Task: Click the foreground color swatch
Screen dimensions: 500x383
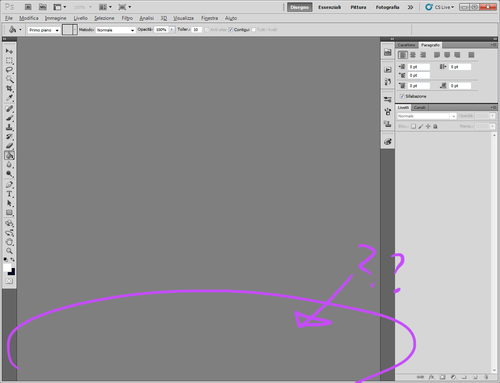Action: (x=7, y=267)
